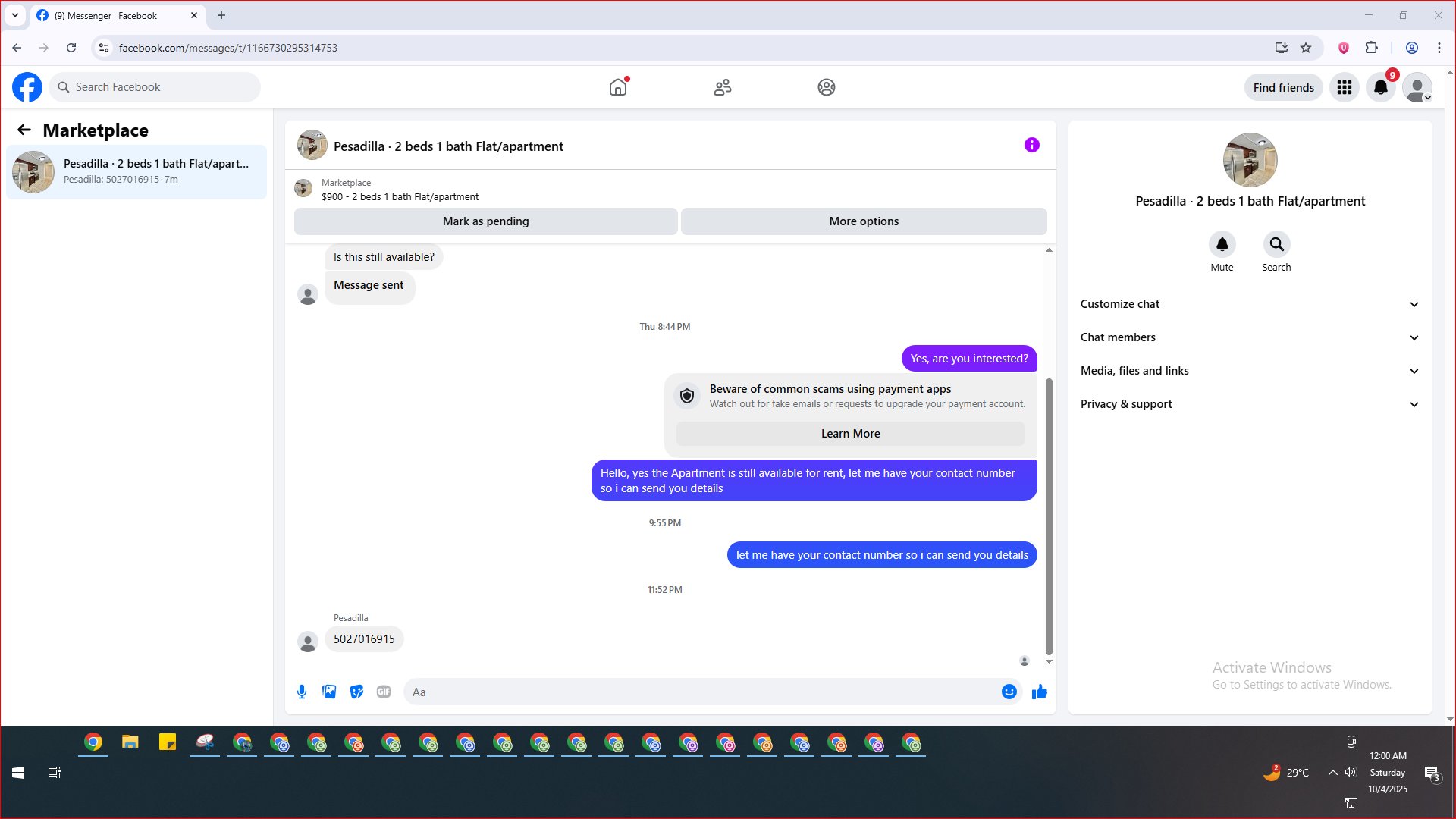Viewport: 1456px width, 819px height.
Task: Click the chat header title Pesadilla flat
Action: tap(448, 146)
